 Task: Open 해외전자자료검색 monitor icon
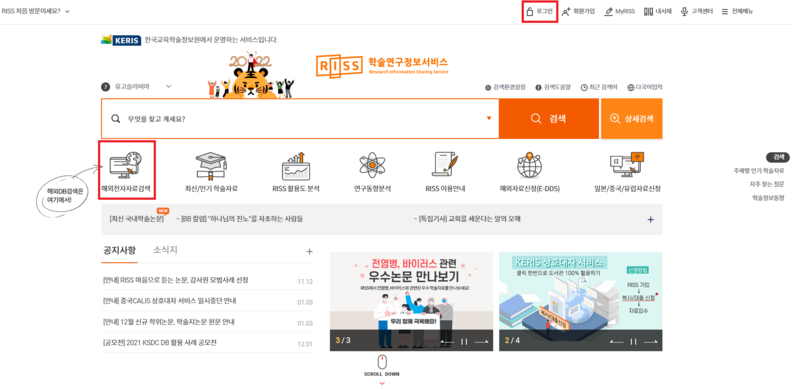click(x=126, y=165)
